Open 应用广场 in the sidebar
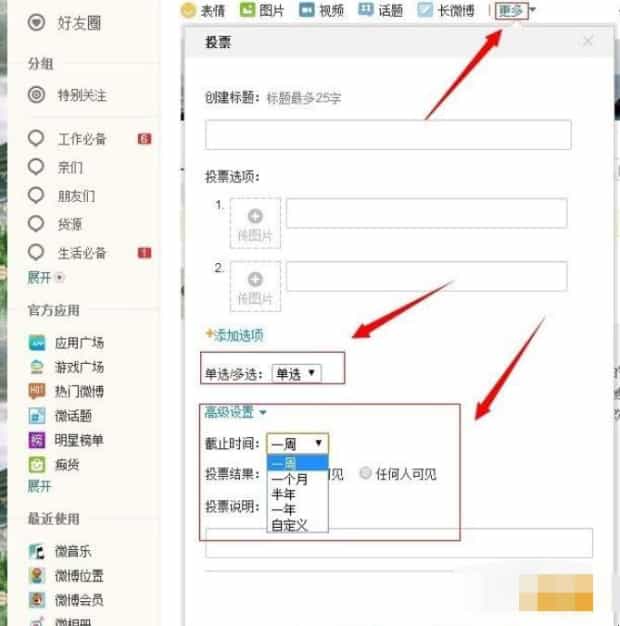 click(x=79, y=342)
